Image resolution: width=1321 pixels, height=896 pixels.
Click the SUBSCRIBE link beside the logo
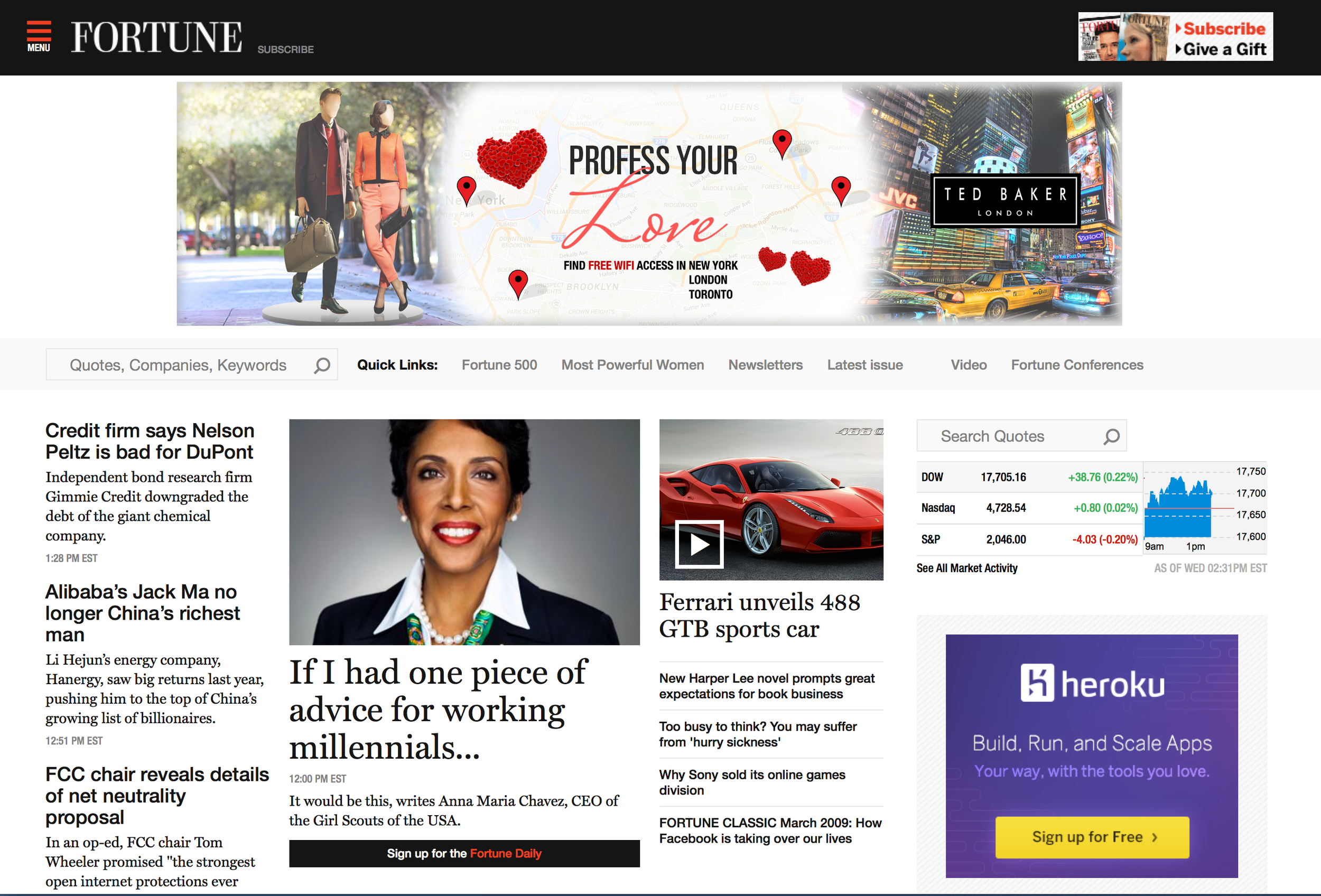(285, 50)
